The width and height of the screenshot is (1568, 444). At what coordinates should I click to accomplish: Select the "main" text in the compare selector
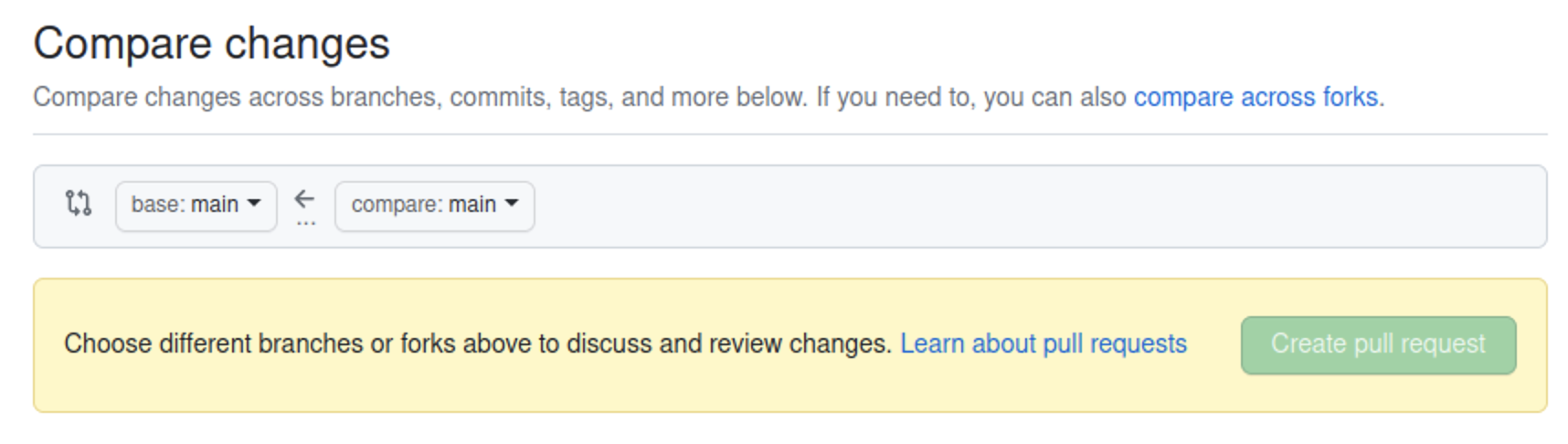(472, 205)
